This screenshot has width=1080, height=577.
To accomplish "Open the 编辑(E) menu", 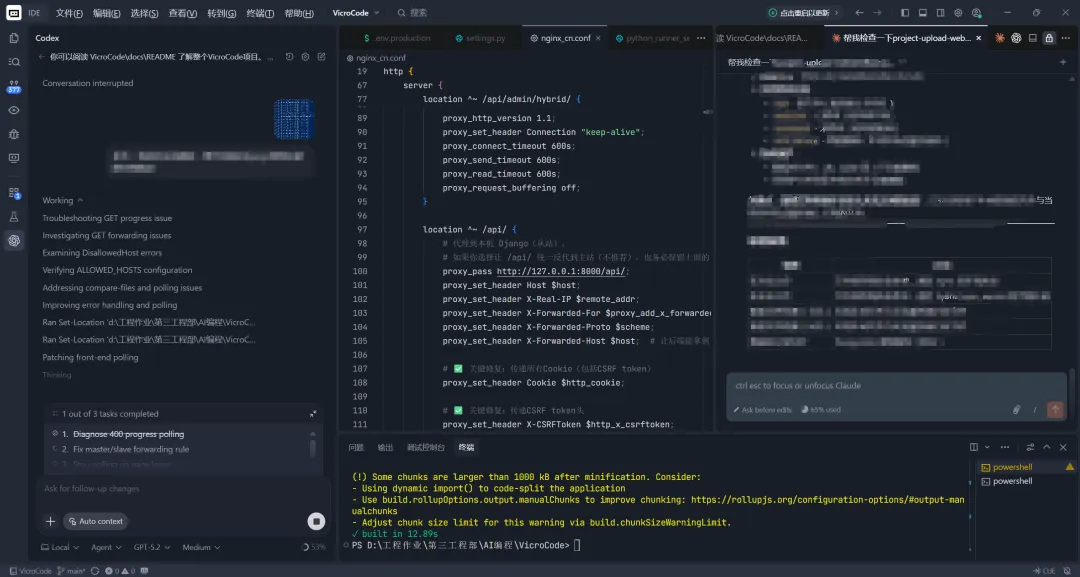I will point(106,13).
